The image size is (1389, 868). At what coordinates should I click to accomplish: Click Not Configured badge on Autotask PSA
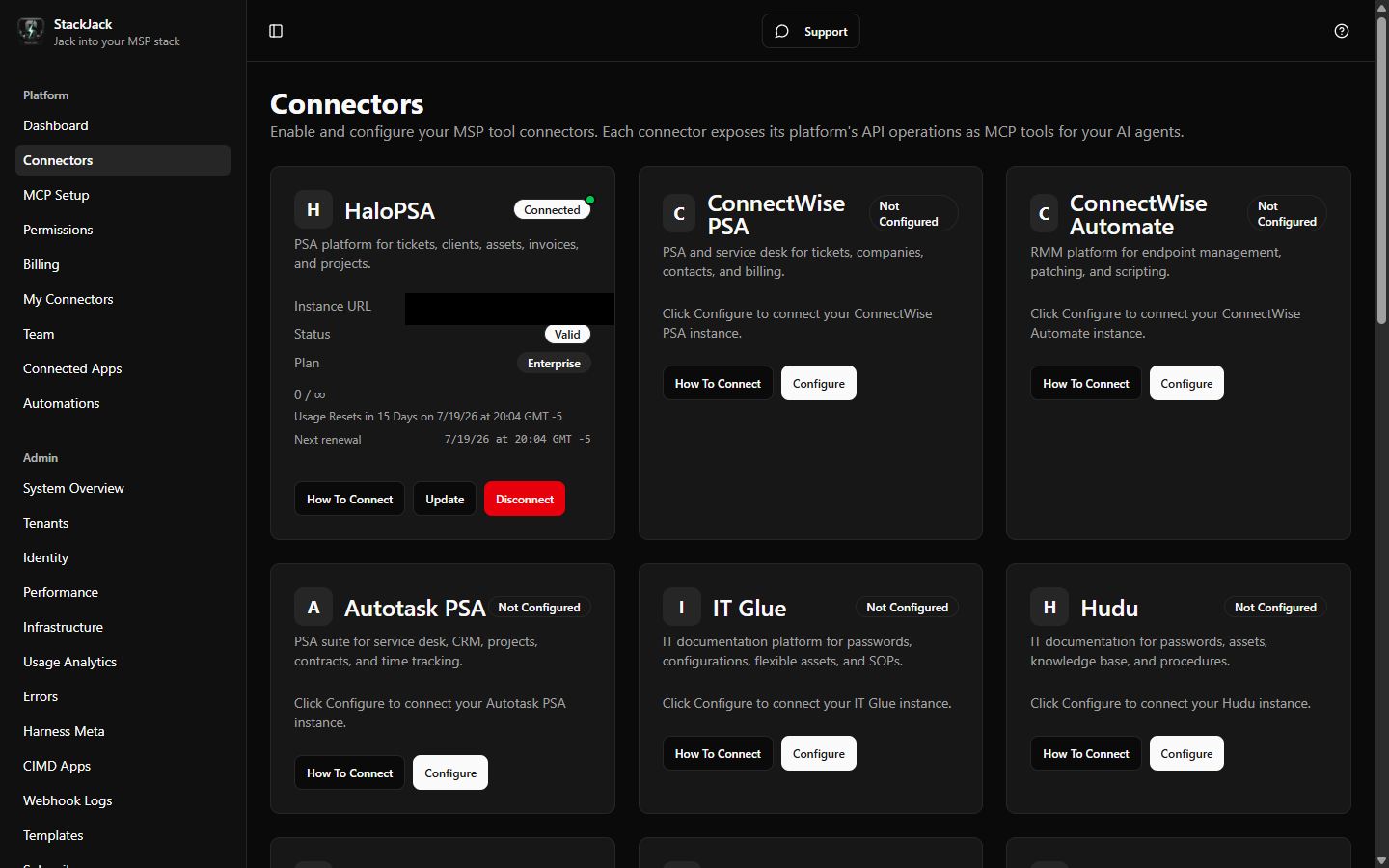tap(539, 607)
